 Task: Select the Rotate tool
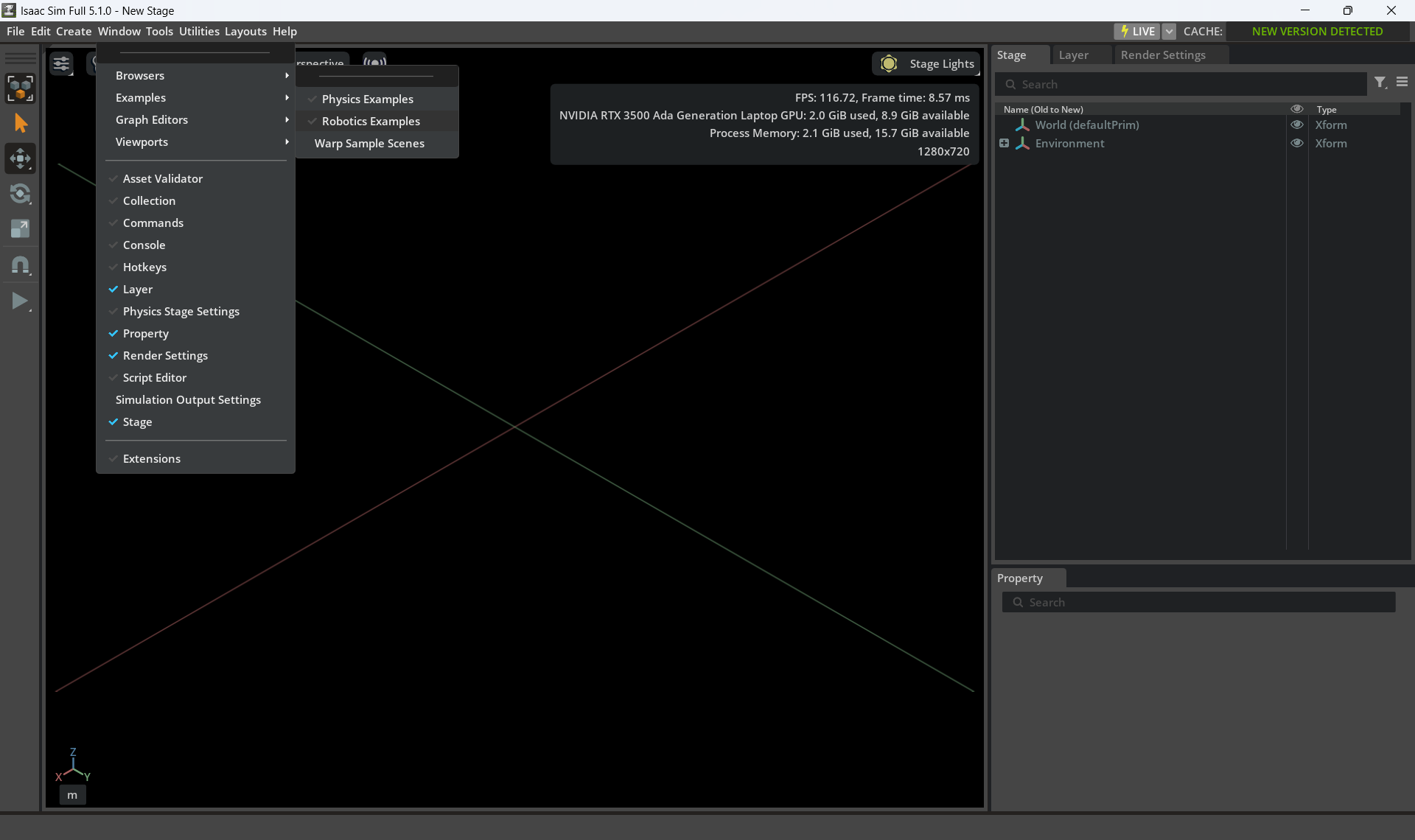(20, 194)
